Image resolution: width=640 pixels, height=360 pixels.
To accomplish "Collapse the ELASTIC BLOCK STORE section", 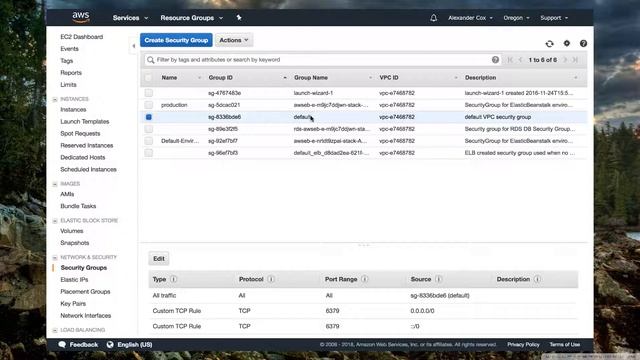I will [55, 221].
